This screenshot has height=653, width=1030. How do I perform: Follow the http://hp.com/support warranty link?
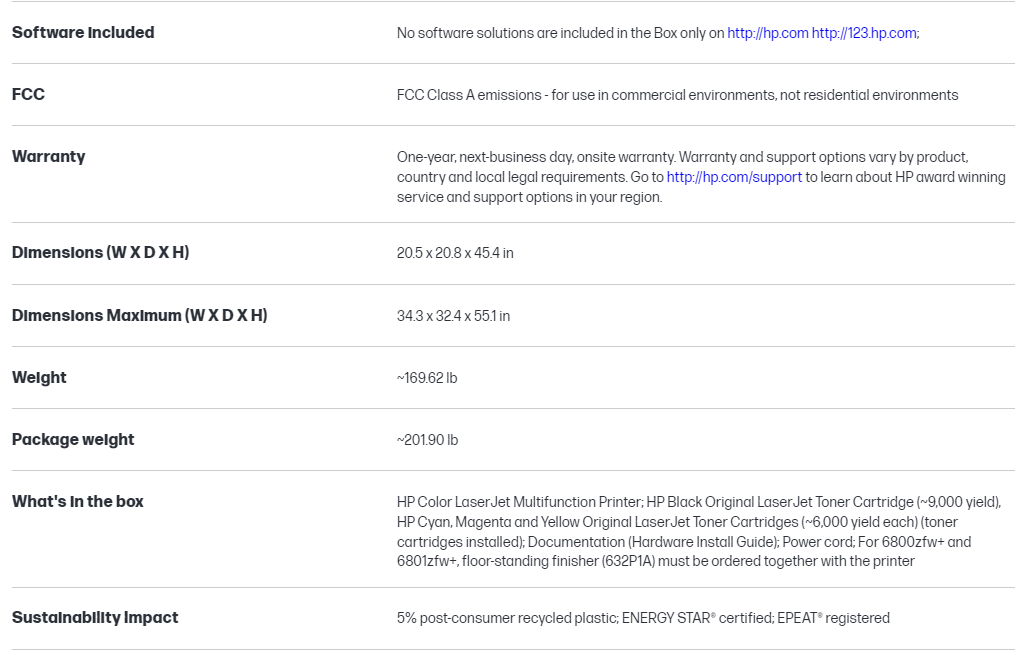734,177
